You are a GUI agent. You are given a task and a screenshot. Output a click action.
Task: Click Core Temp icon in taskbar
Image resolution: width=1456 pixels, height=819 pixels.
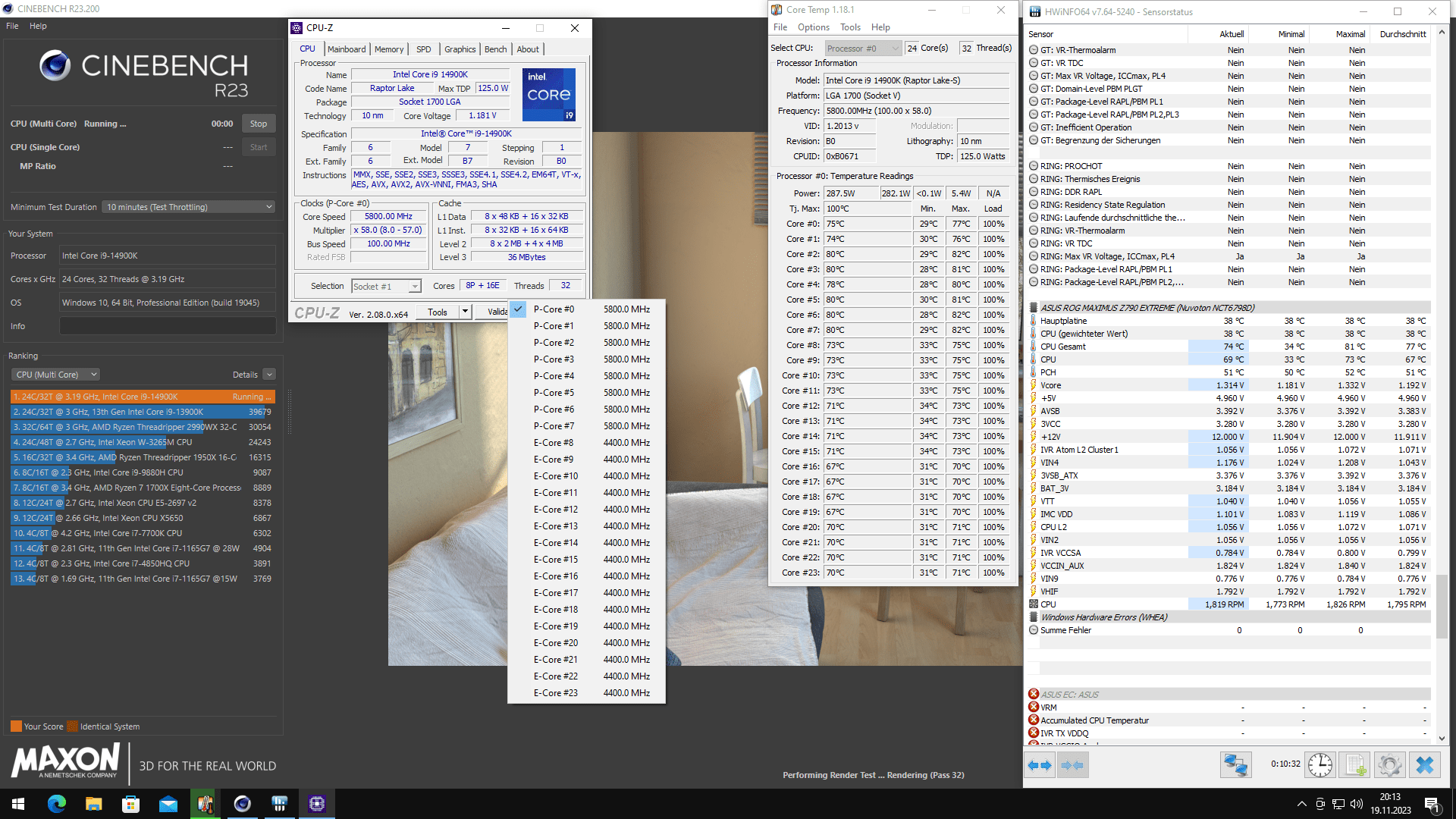(206, 804)
